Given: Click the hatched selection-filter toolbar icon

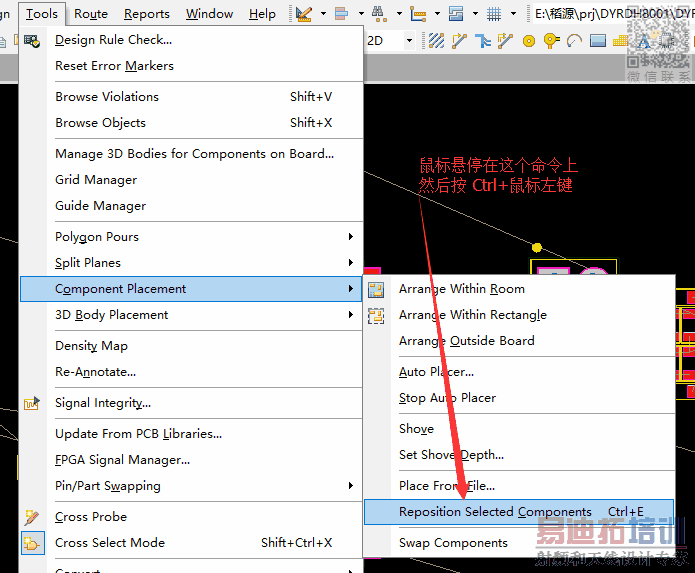Looking at the screenshot, I should pyautogui.click(x=437, y=41).
